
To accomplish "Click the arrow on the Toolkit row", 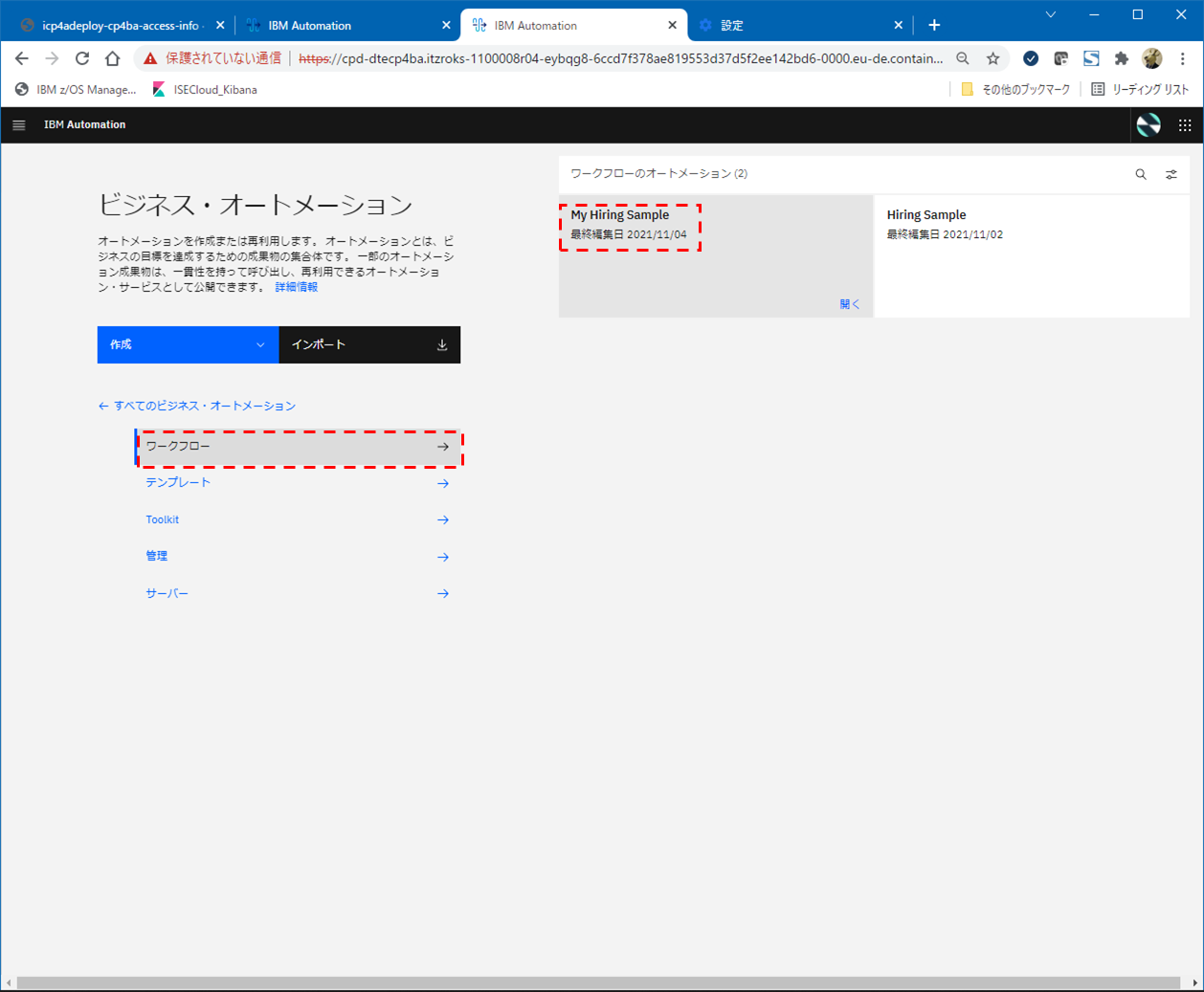I will tap(443, 520).
